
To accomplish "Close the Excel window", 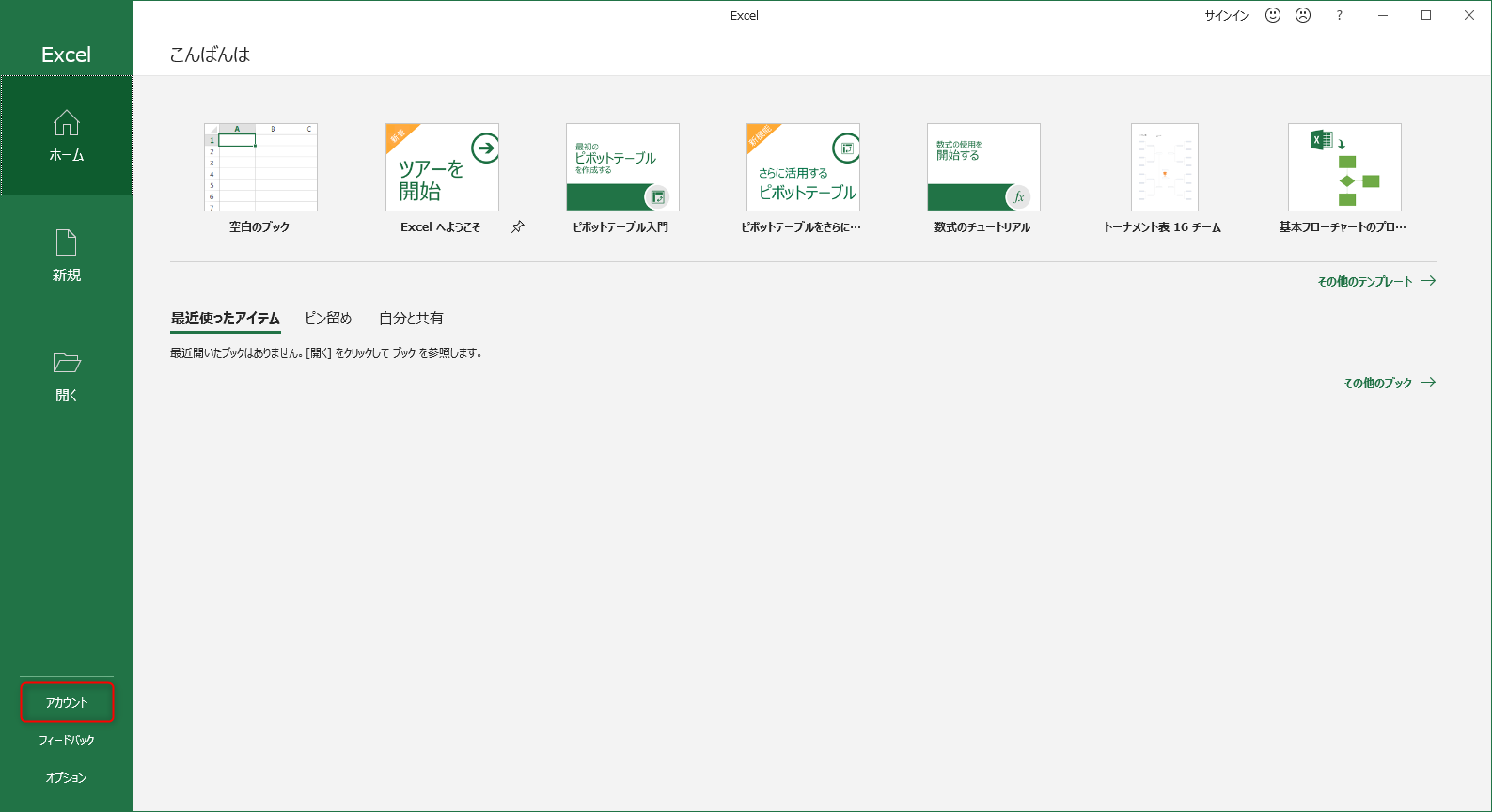I will pyautogui.click(x=1469, y=15).
